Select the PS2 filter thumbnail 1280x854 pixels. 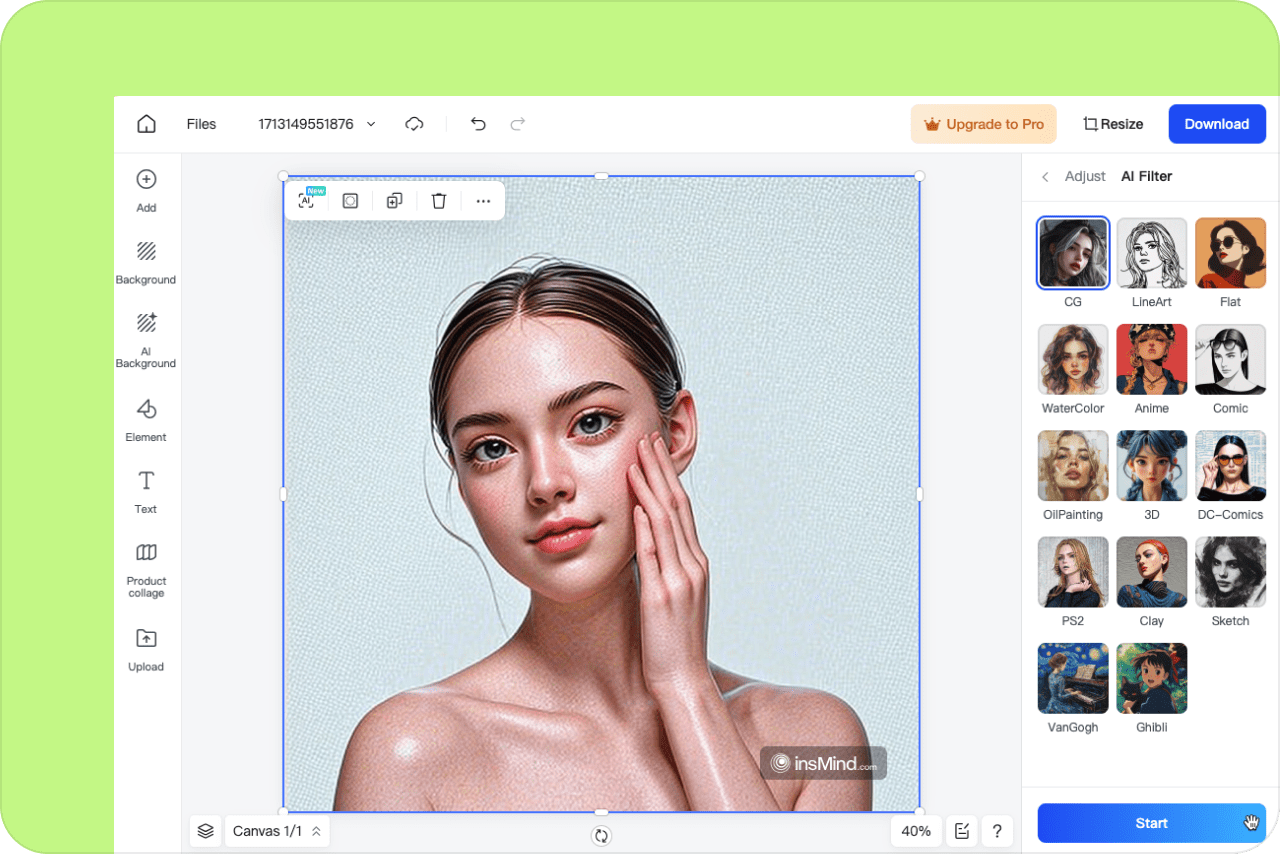pyautogui.click(x=1073, y=572)
